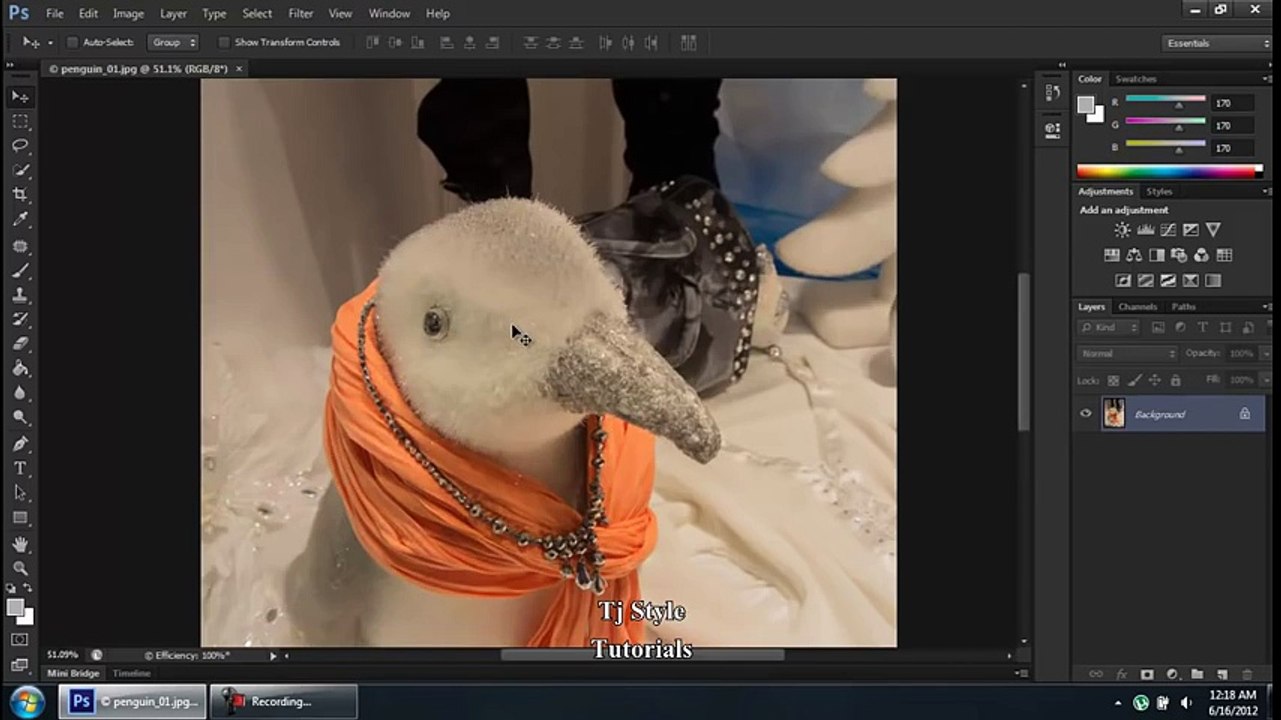Viewport: 1281px width, 720px height.
Task: Expand the Essentials workspace dropdown
Action: click(1216, 43)
